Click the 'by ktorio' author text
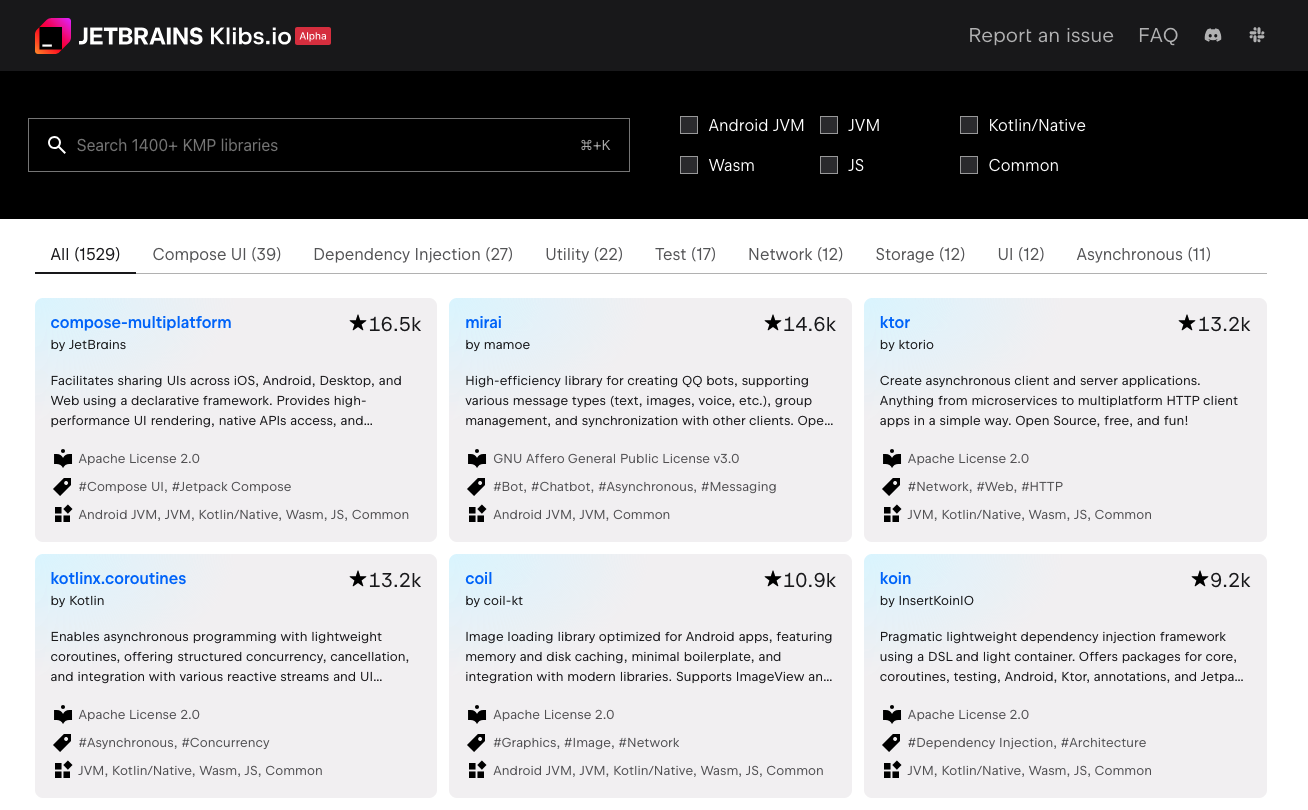Image resolution: width=1308 pixels, height=810 pixels. pyautogui.click(x=907, y=345)
